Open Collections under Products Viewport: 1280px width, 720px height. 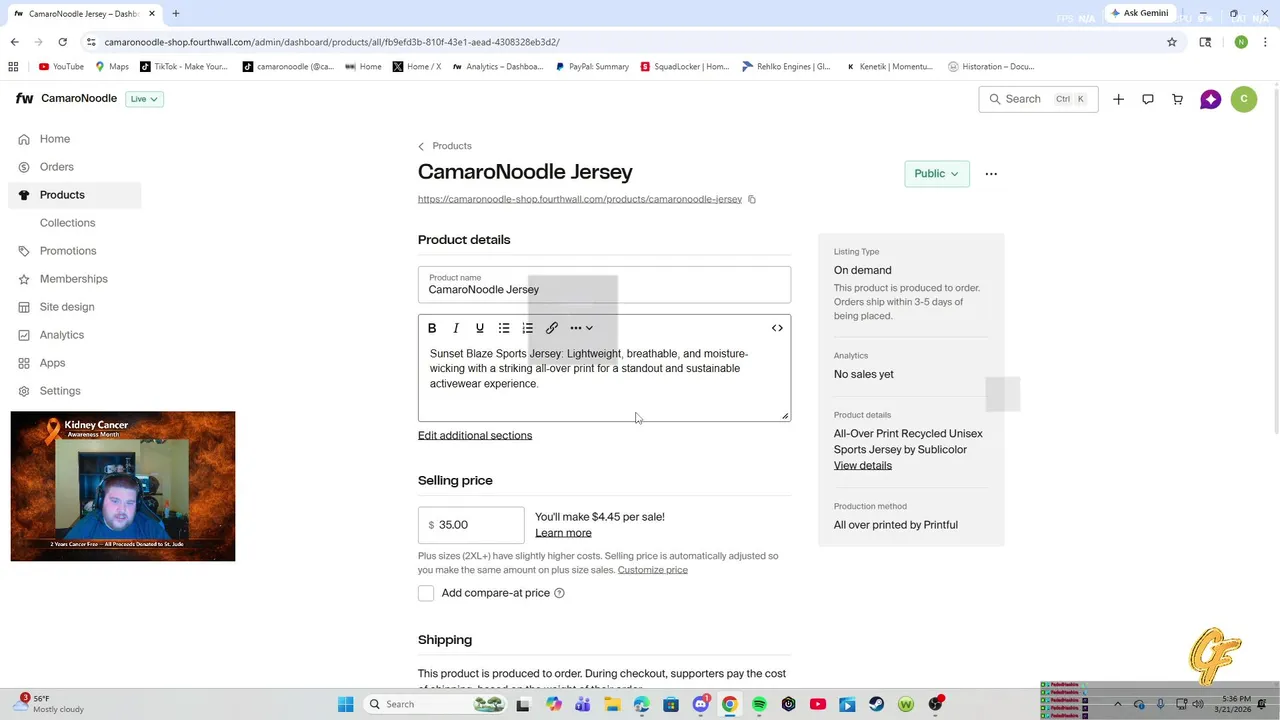67,223
